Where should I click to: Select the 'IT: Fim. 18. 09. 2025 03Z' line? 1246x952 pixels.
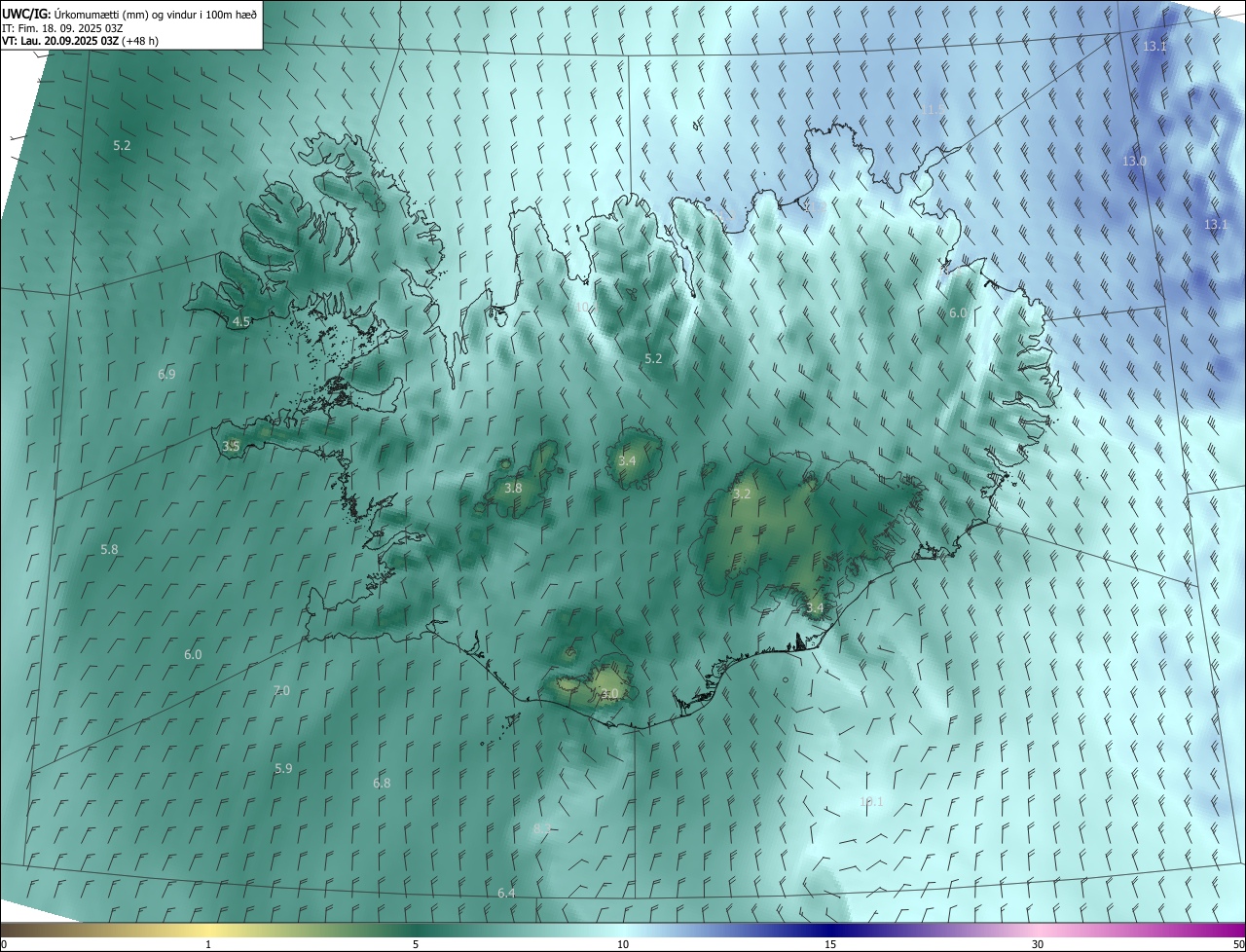[62, 29]
